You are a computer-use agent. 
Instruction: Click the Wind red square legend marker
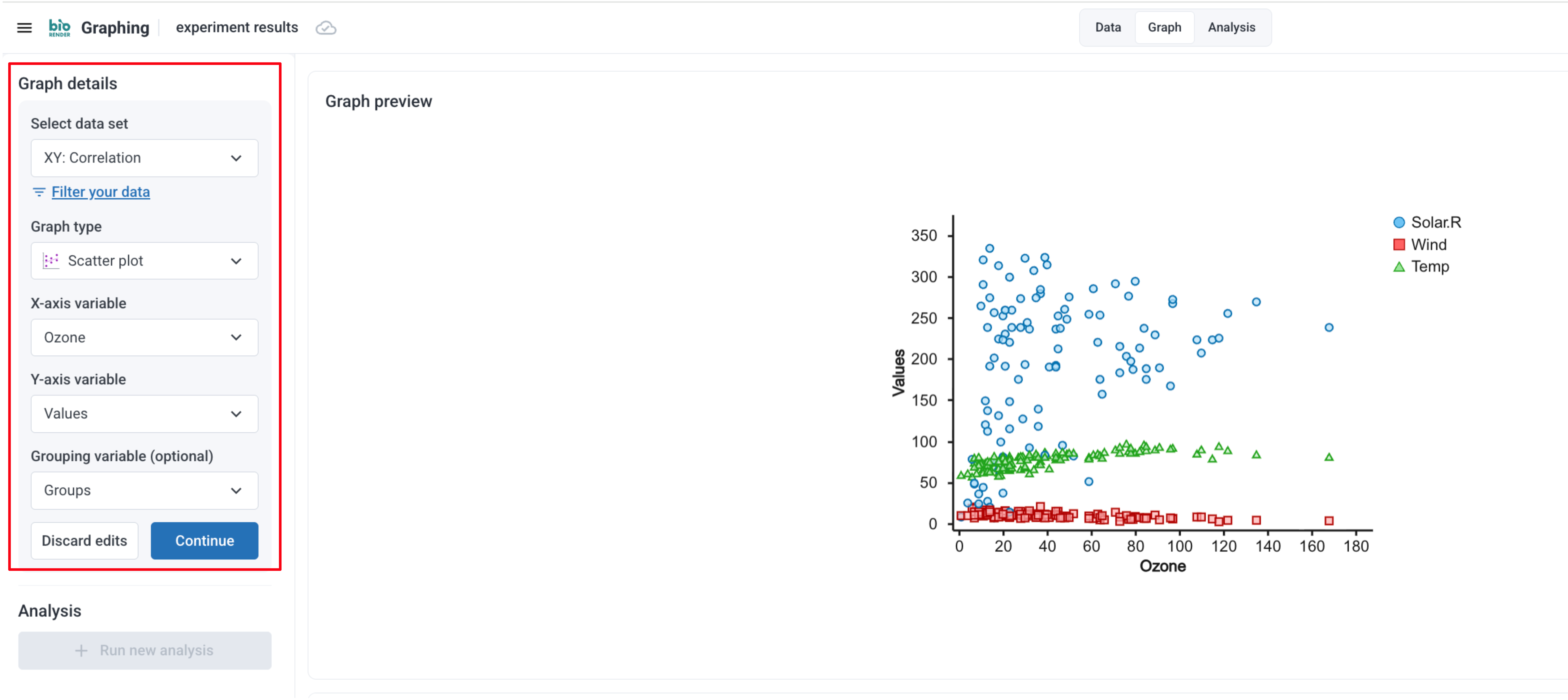(x=1399, y=245)
